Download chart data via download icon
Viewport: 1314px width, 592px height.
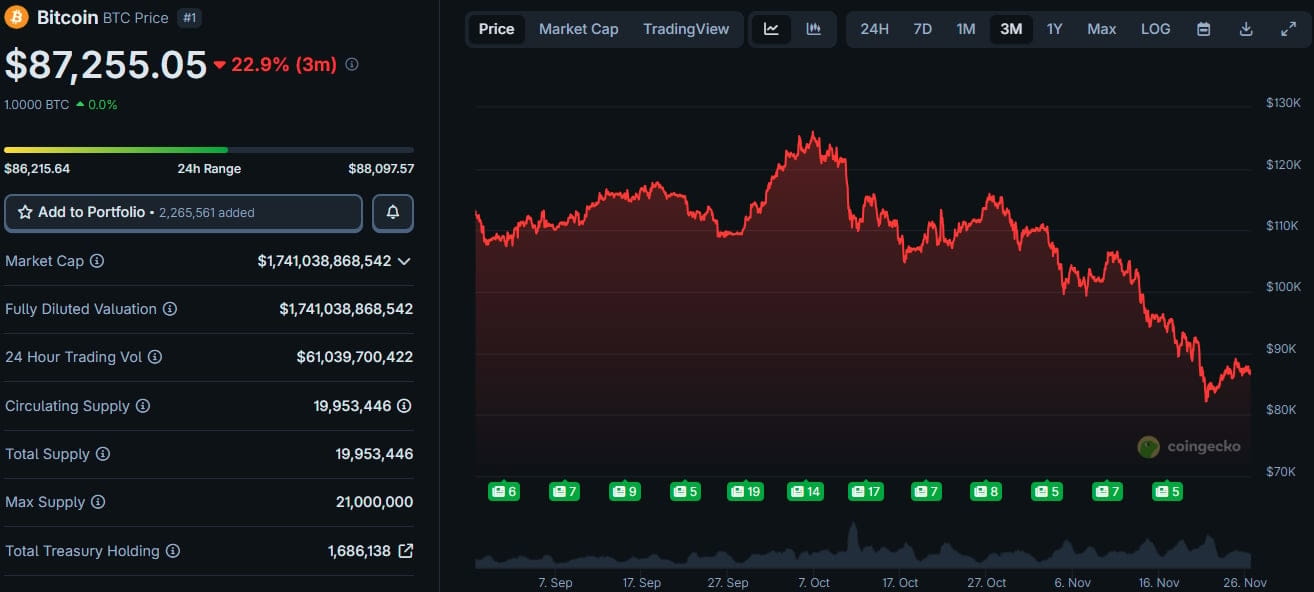tap(1246, 29)
